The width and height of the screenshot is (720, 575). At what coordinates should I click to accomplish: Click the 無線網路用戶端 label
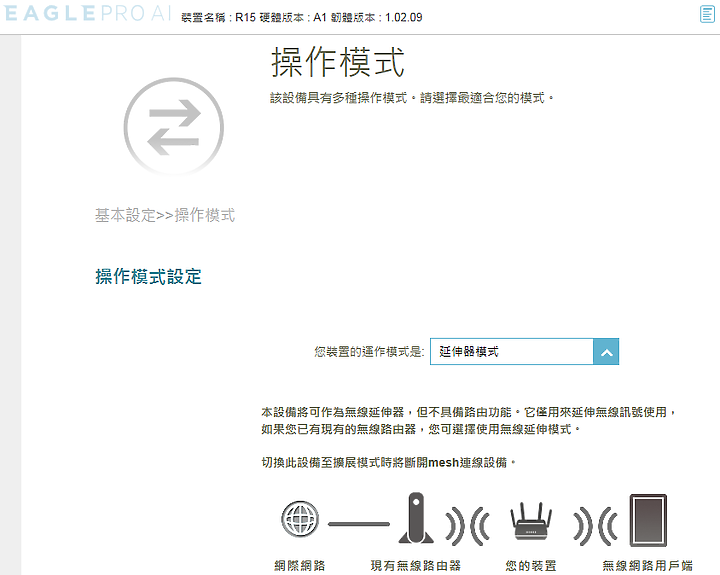point(647,565)
